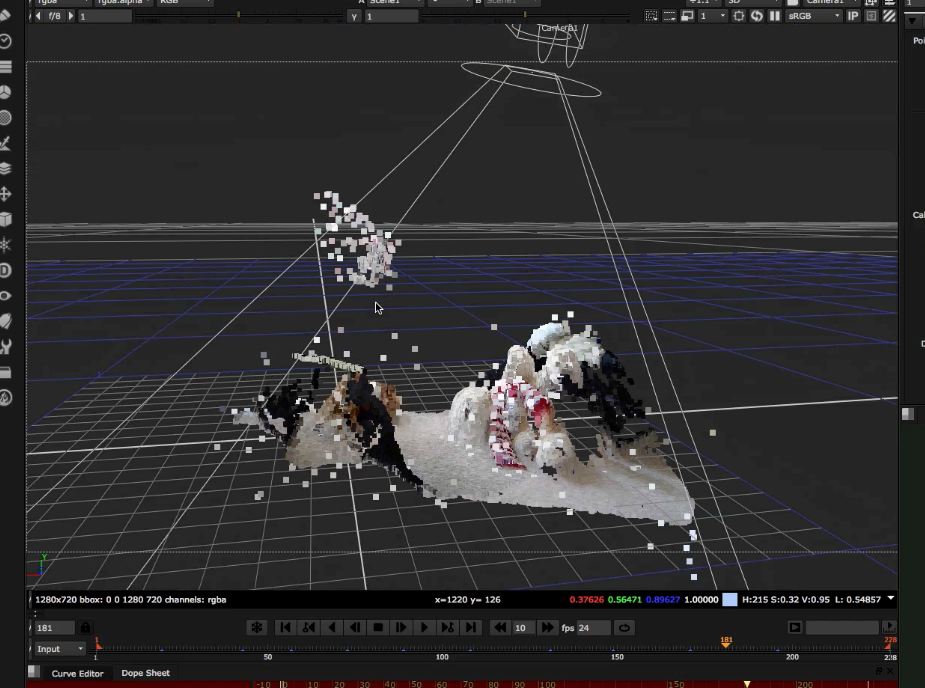Open the Camera1 view selection dropdown
Viewport: 925px width, 688px height.
(x=825, y=3)
